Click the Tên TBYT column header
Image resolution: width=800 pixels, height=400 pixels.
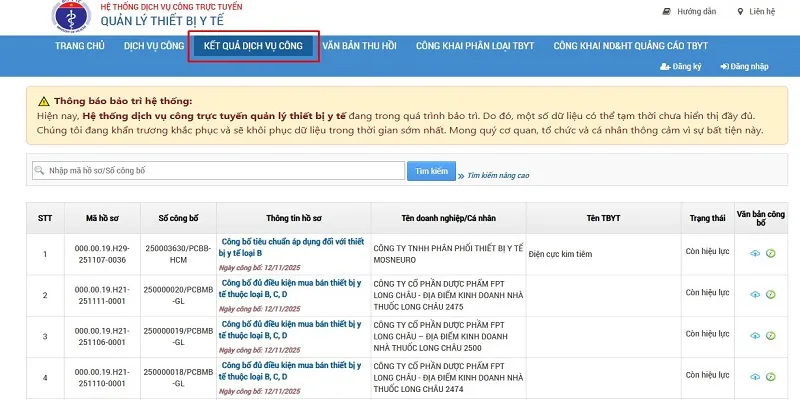(604, 218)
